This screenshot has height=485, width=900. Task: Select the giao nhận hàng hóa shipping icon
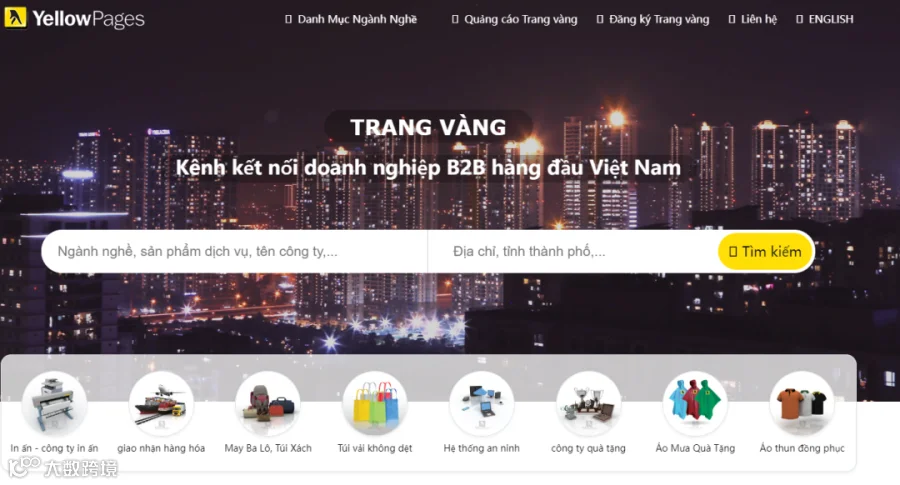pos(161,403)
